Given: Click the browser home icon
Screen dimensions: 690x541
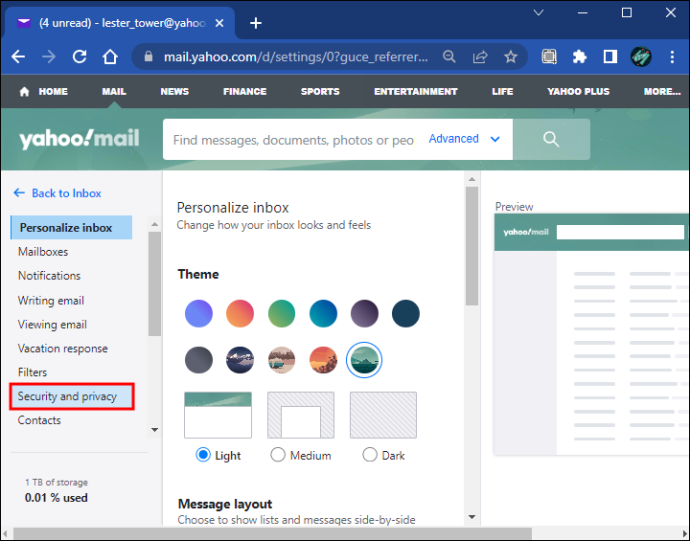Looking at the screenshot, I should point(110,57).
